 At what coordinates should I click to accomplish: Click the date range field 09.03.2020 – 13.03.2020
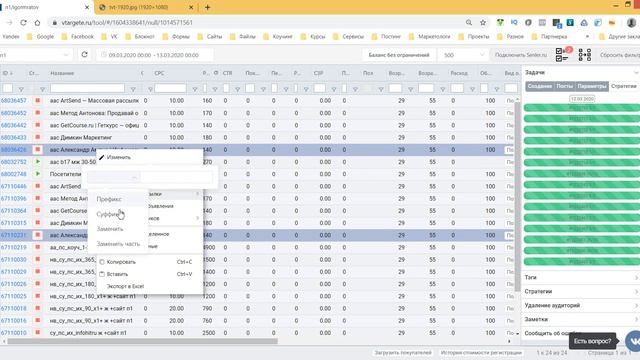pos(155,55)
